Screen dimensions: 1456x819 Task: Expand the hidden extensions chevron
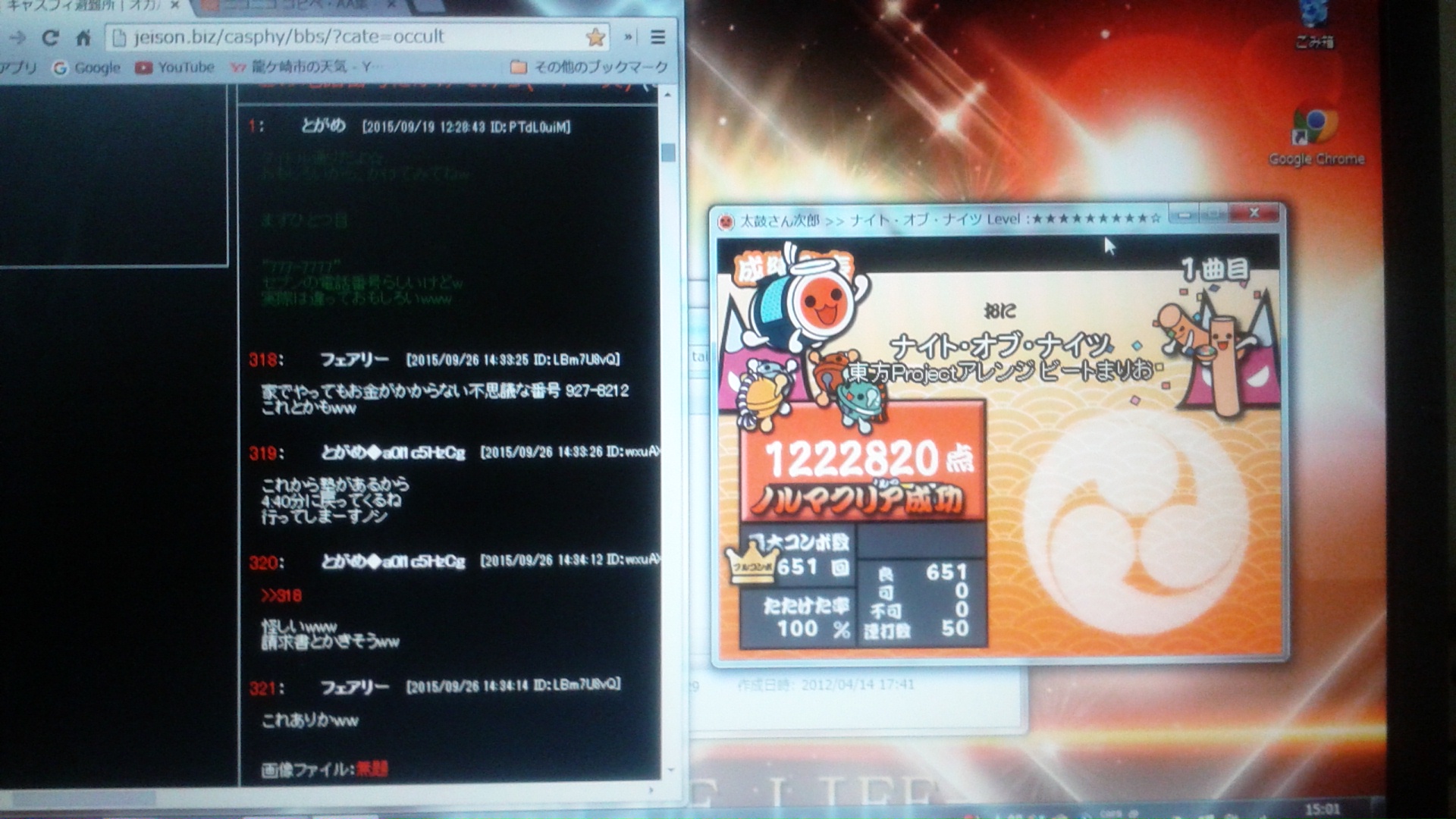point(628,36)
